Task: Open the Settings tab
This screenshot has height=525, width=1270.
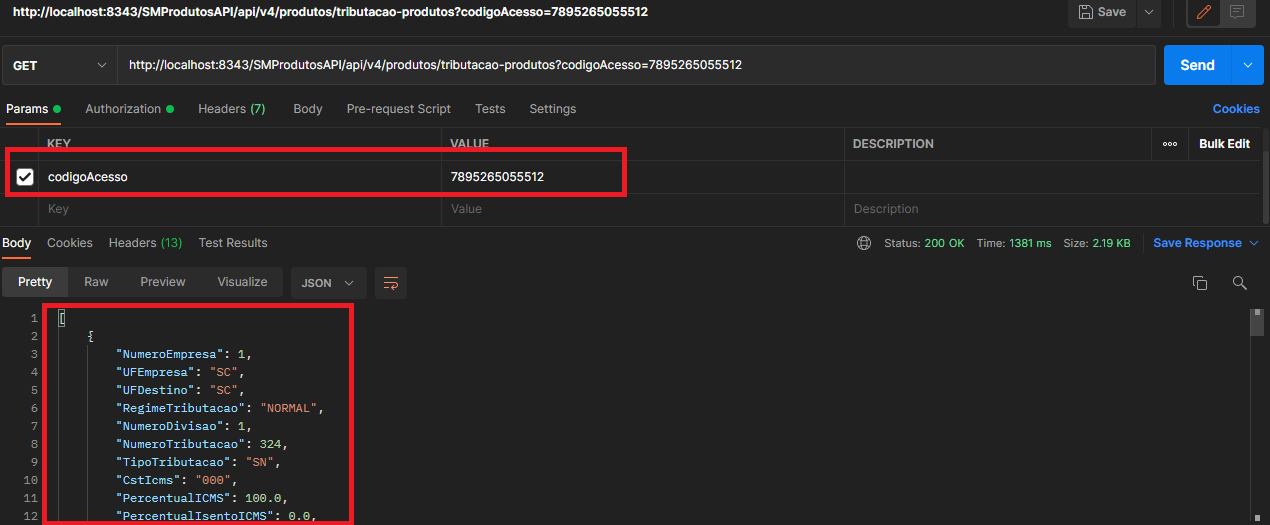Action: 552,109
